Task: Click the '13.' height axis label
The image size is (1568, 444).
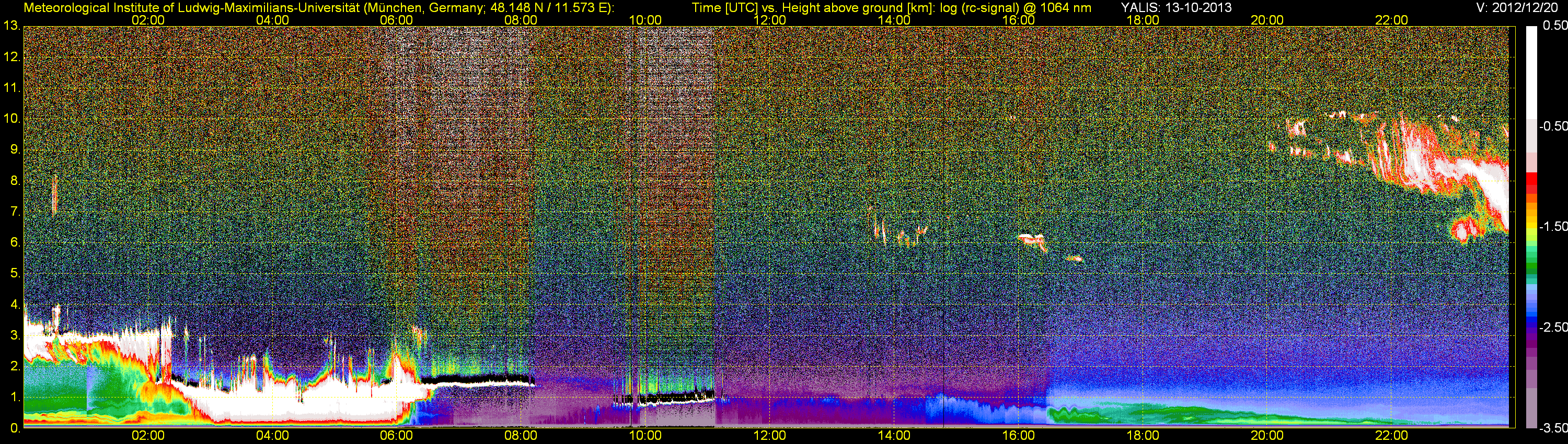Action: pos(12,26)
